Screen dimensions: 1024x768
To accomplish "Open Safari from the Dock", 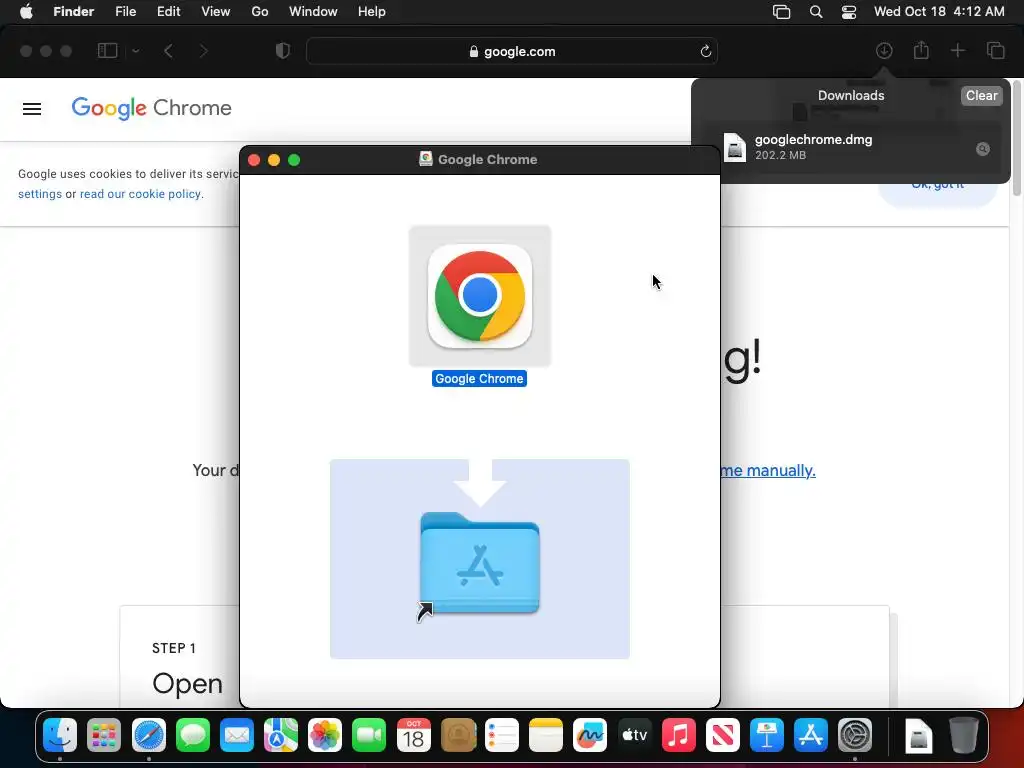I will pos(149,736).
